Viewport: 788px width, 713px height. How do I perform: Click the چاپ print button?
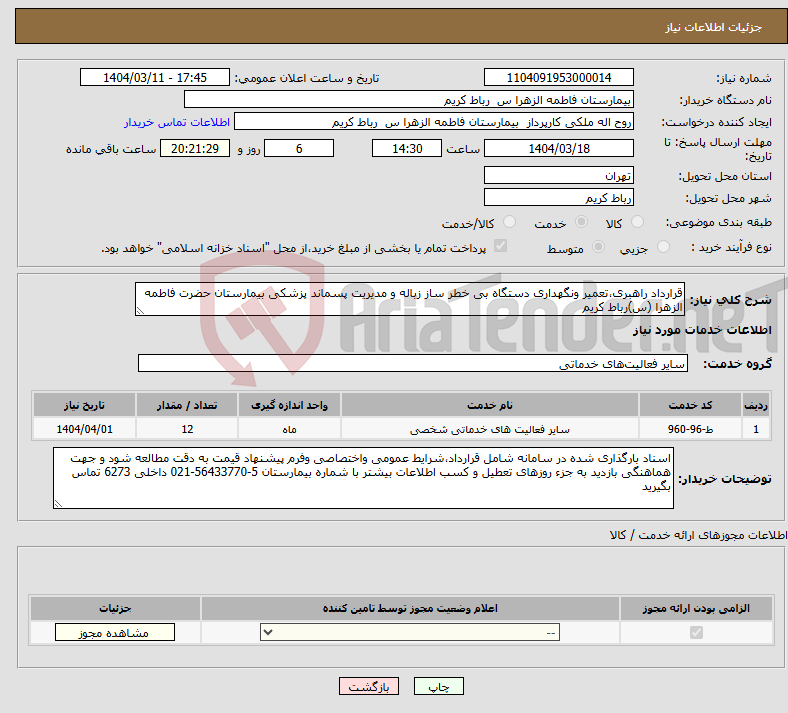pos(439,686)
